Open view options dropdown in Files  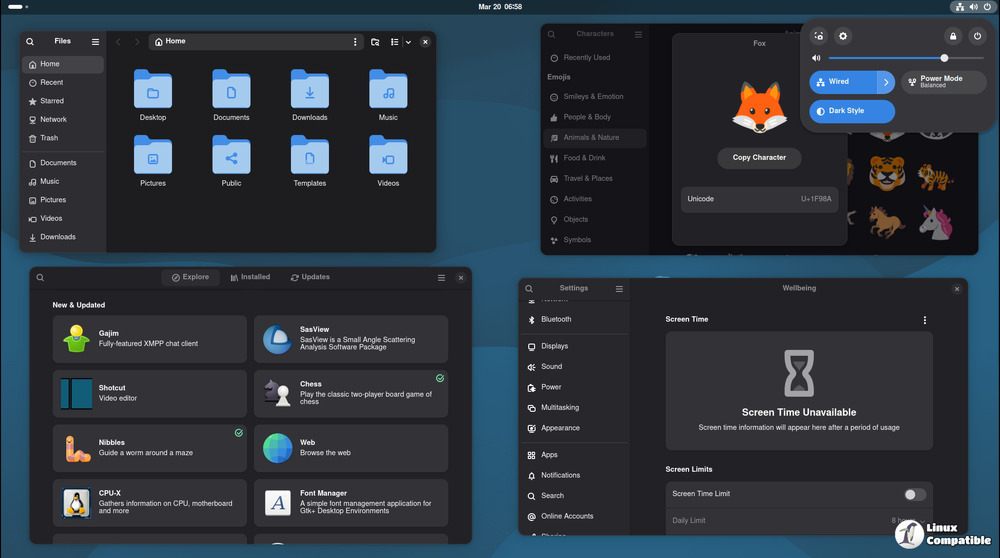pyautogui.click(x=408, y=42)
